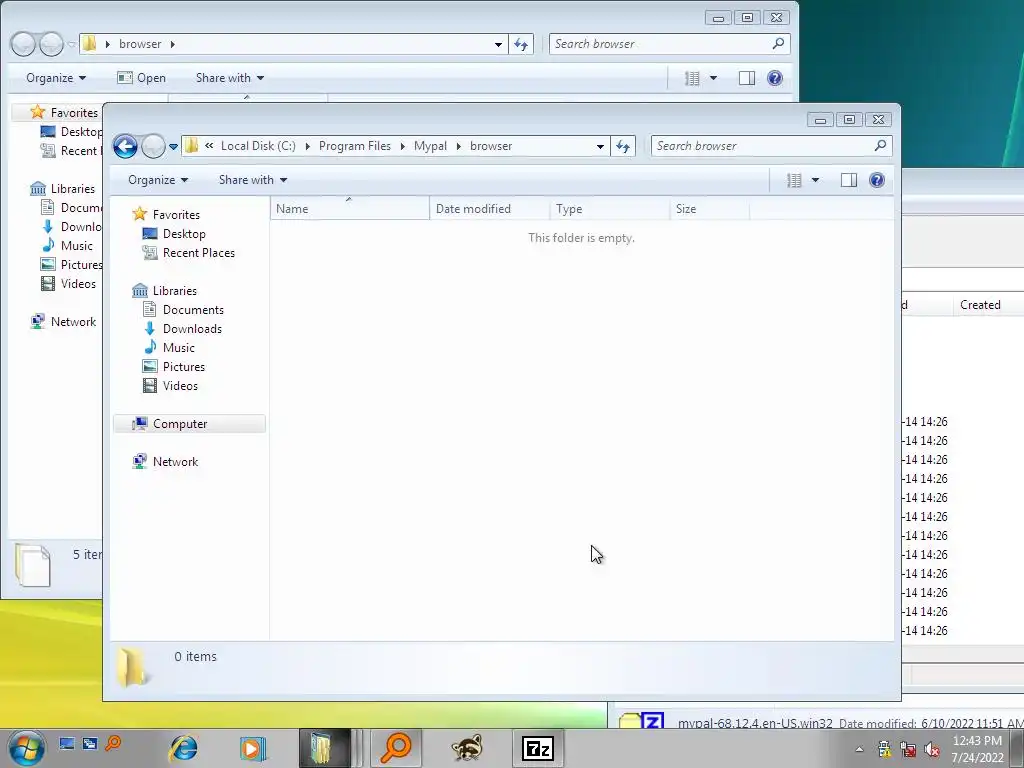Screen dimensions: 1024x768
Task: Open Videos in the back window pane
Action: coord(69,283)
